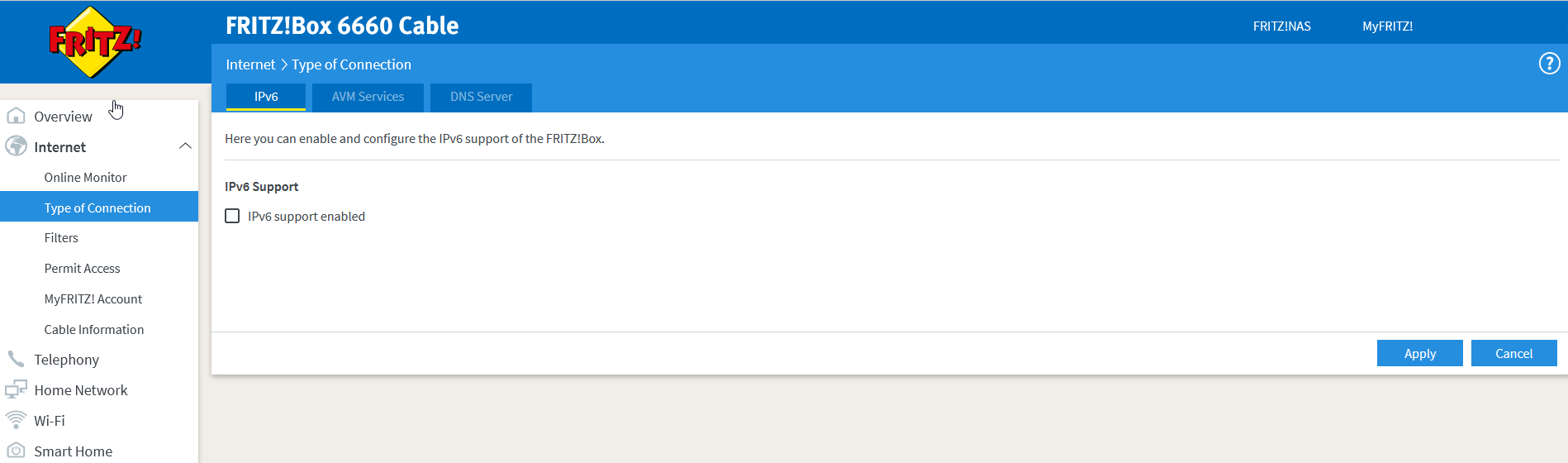1568x463 pixels.
Task: Click the Overview house icon
Action: tap(16, 116)
